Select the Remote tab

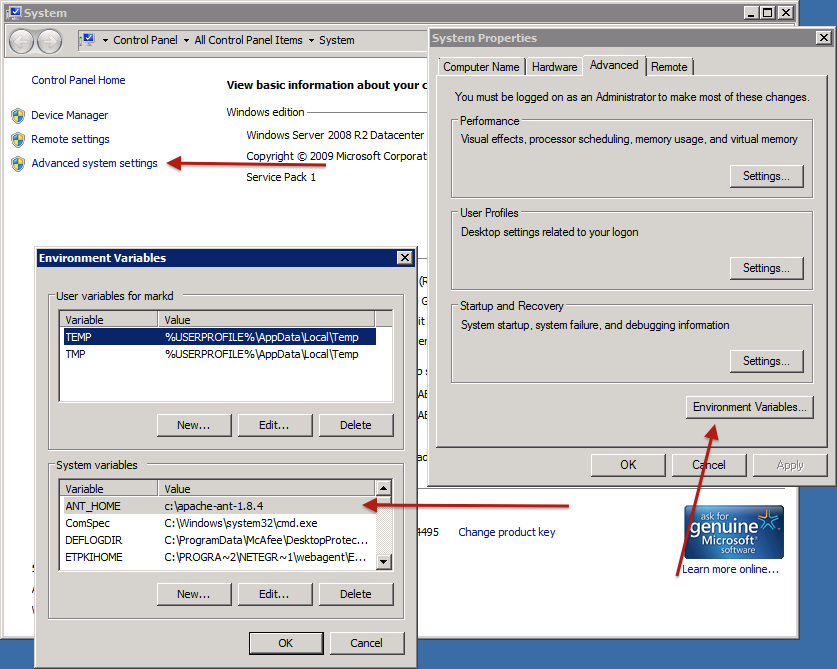(x=669, y=67)
